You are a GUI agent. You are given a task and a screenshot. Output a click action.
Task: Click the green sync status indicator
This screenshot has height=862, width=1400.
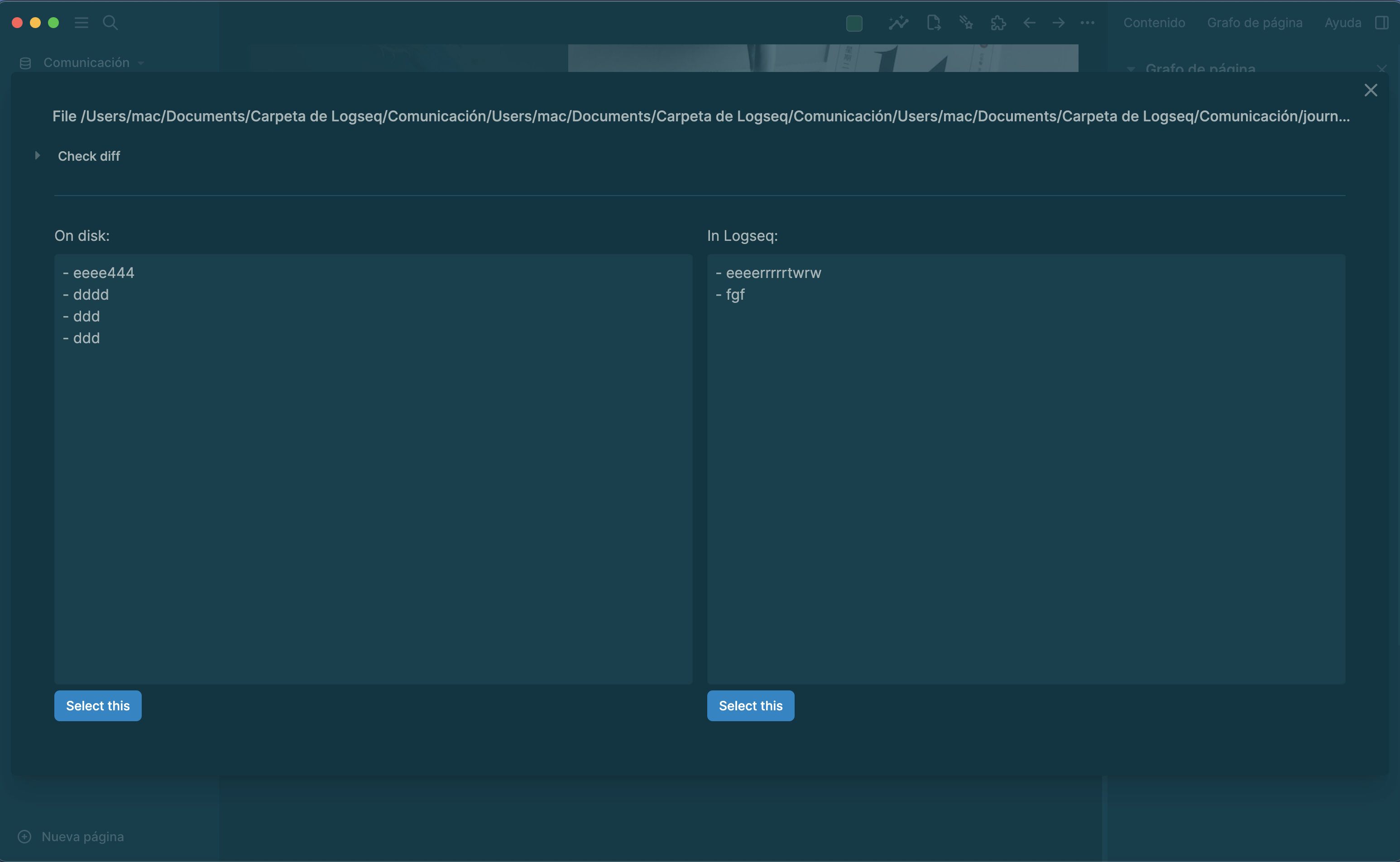coord(854,24)
